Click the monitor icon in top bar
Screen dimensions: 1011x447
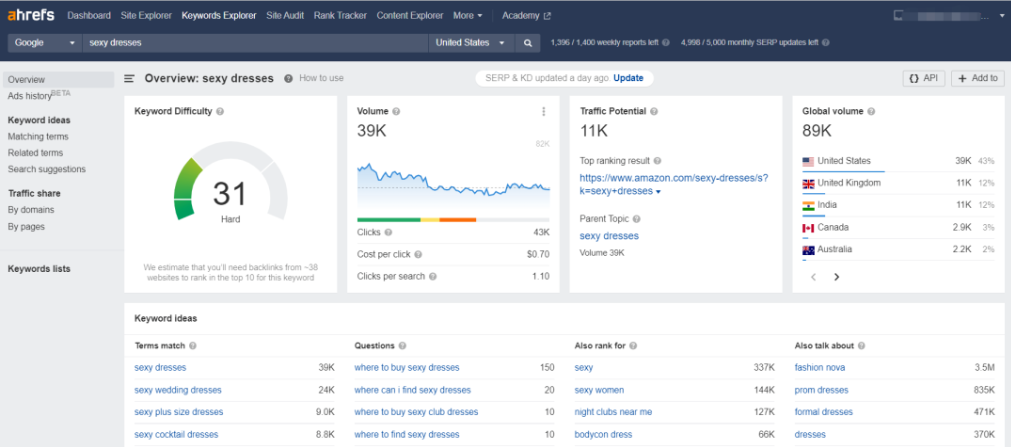[x=898, y=15]
